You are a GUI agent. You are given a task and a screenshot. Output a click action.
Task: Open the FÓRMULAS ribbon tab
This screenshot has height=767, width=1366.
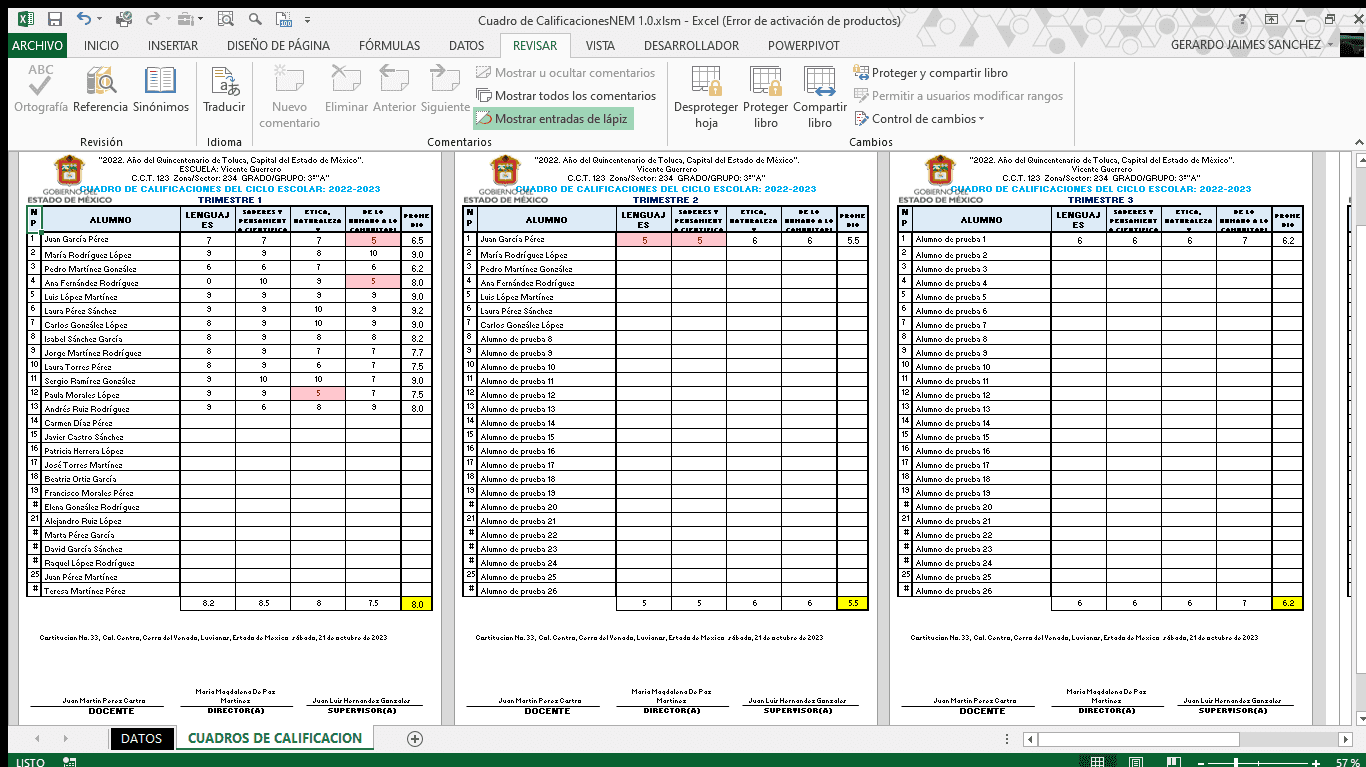[389, 45]
